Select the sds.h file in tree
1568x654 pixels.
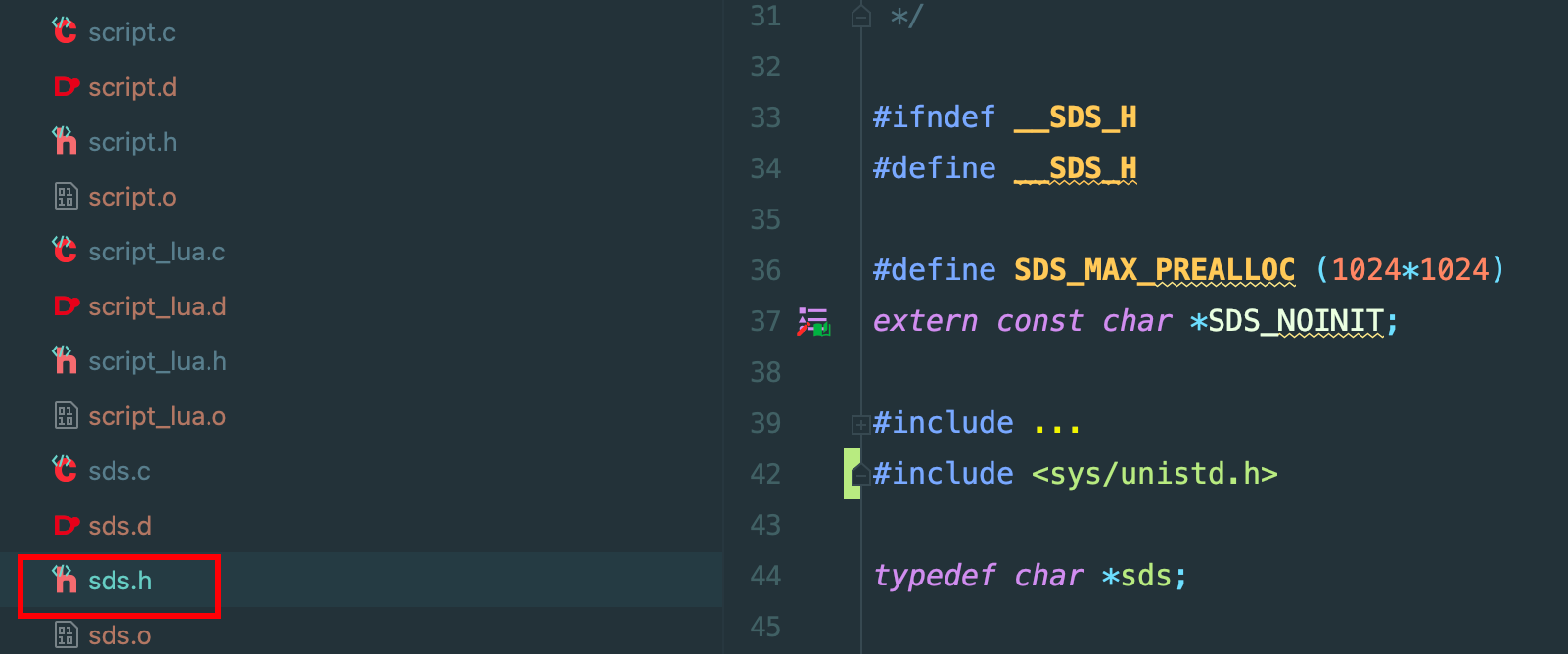pos(119,581)
